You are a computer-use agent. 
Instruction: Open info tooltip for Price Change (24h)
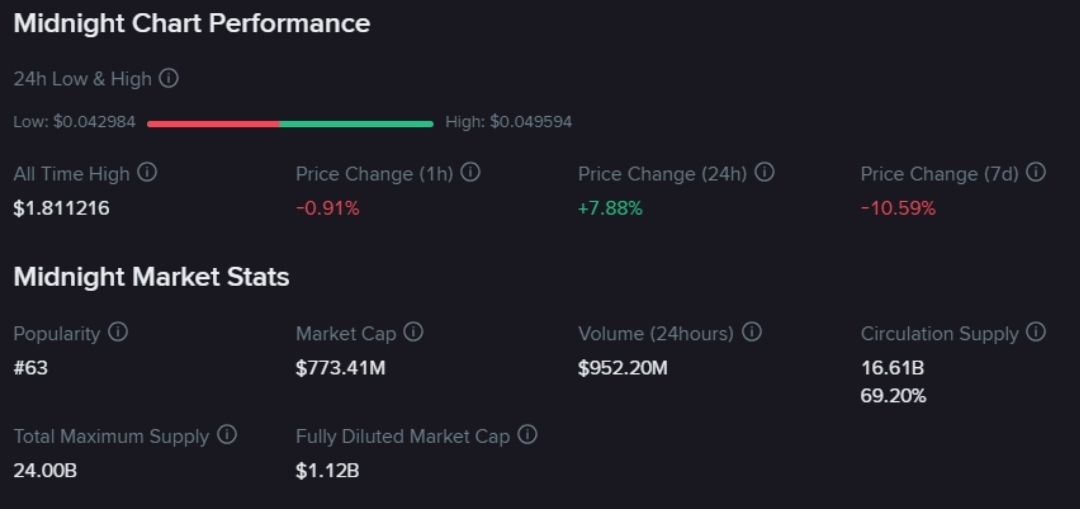click(764, 172)
